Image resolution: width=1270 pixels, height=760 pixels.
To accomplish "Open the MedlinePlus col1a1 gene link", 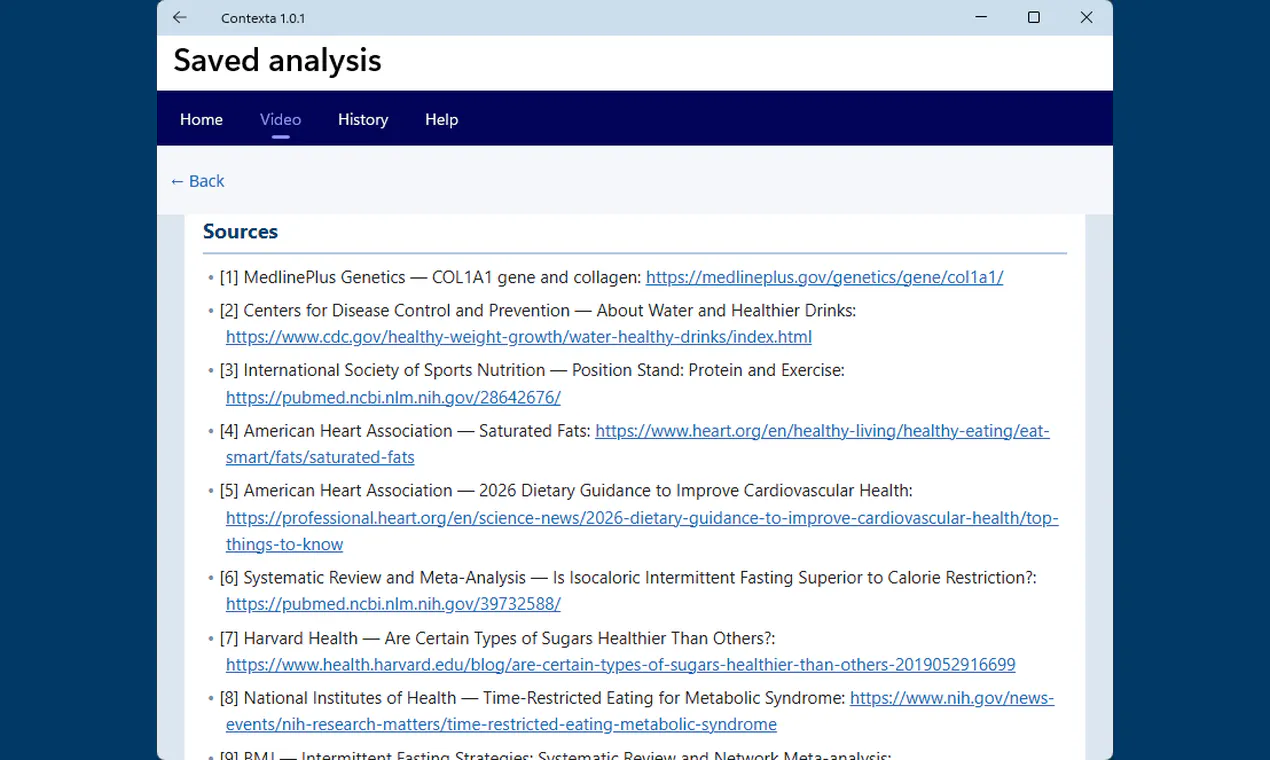I will point(824,277).
